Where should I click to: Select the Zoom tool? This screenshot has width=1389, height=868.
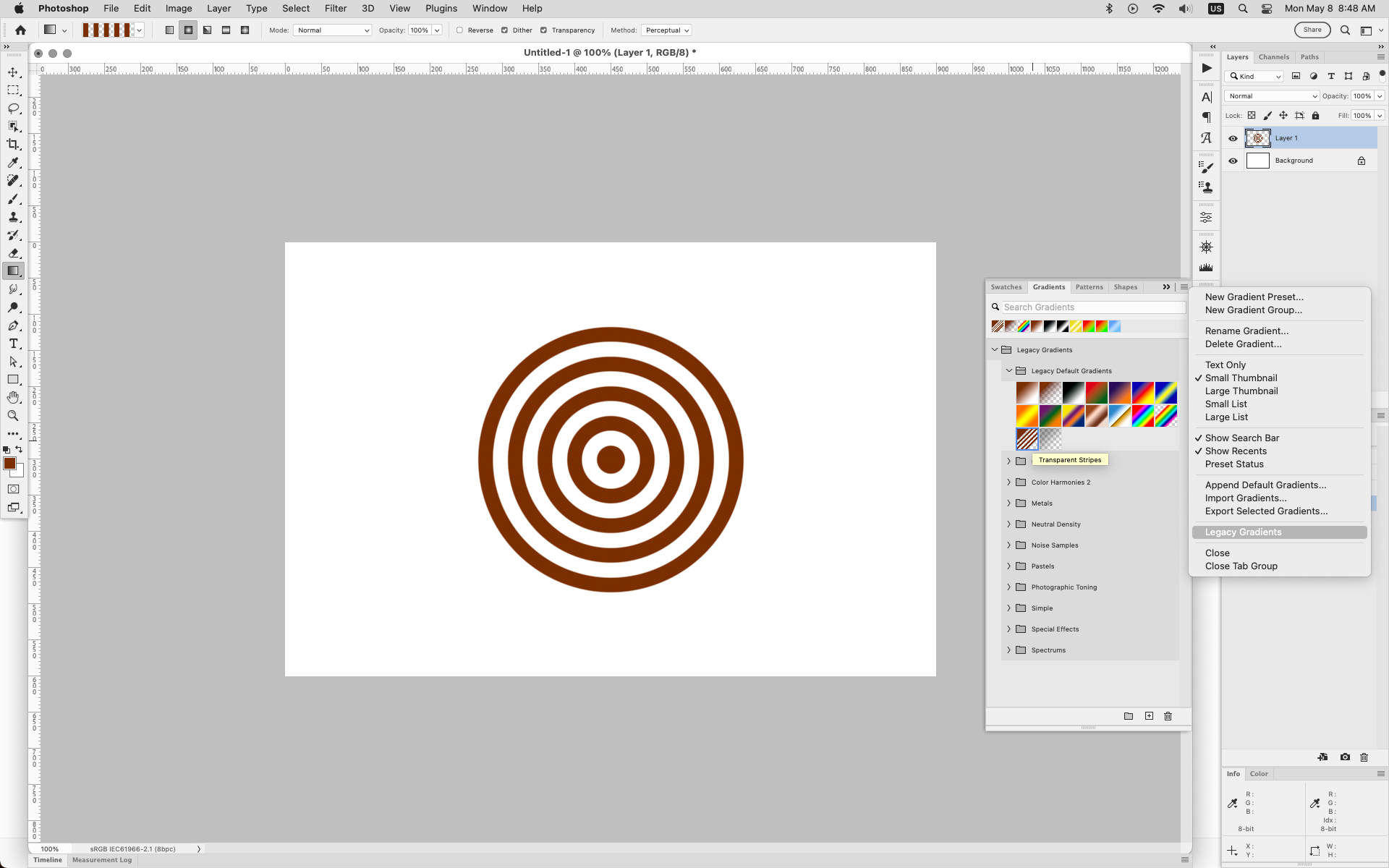pos(13,416)
